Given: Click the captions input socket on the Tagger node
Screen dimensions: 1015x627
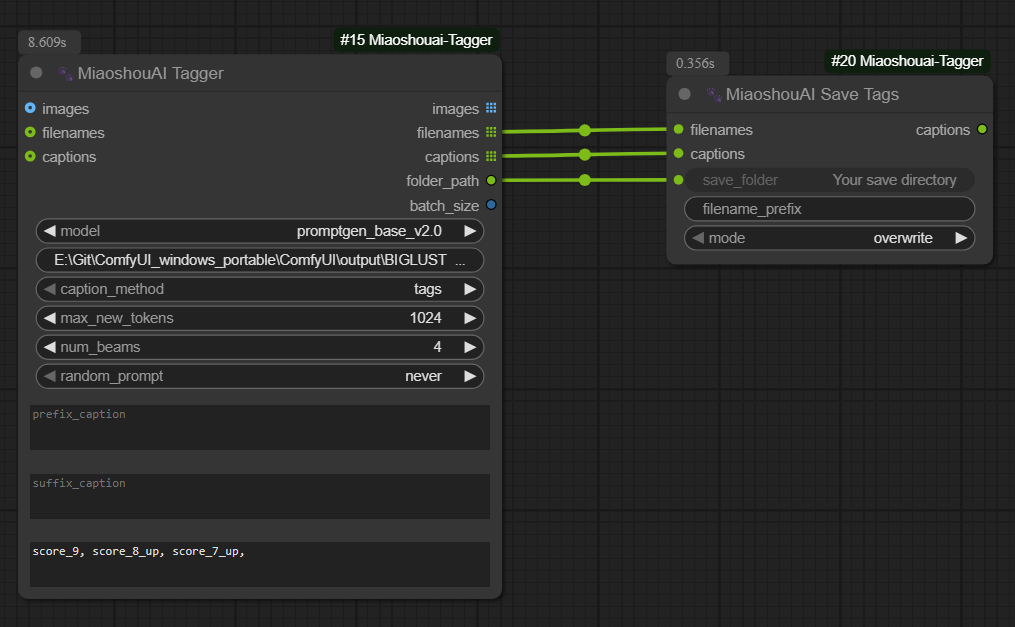Looking at the screenshot, I should tap(30, 156).
